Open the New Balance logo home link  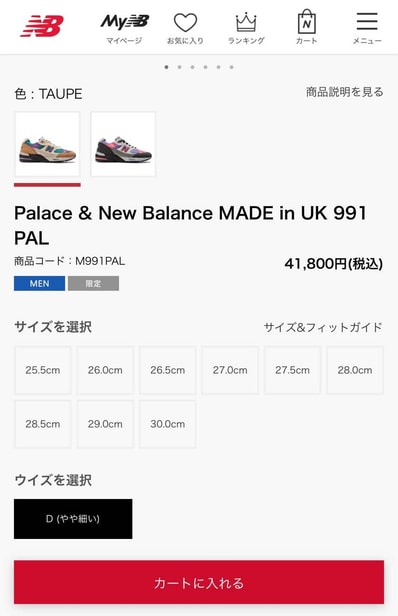(x=42, y=26)
